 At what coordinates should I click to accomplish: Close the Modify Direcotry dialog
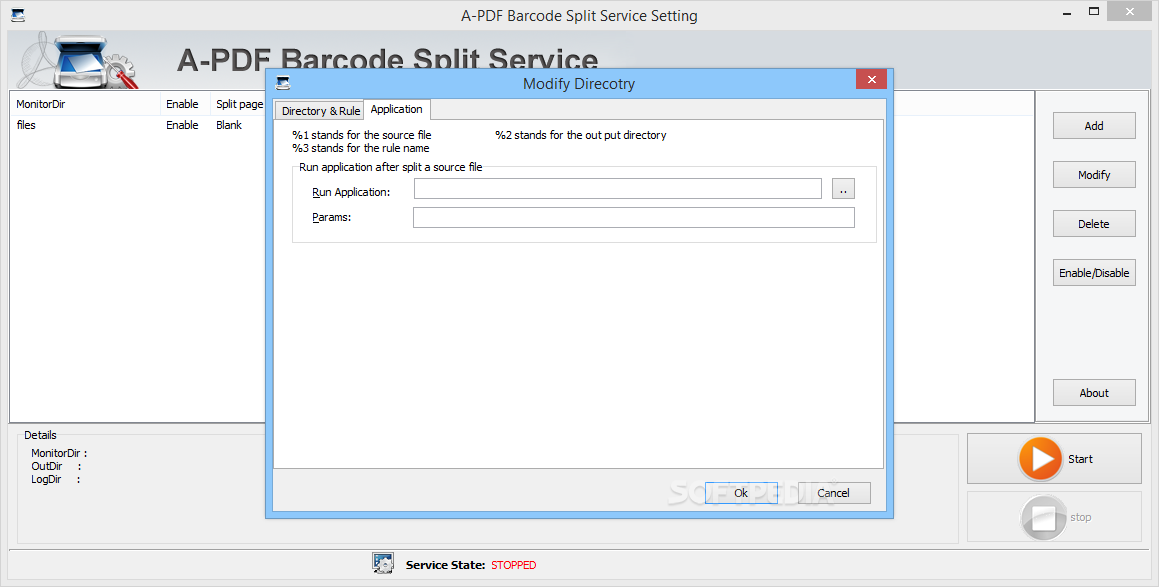(x=871, y=80)
